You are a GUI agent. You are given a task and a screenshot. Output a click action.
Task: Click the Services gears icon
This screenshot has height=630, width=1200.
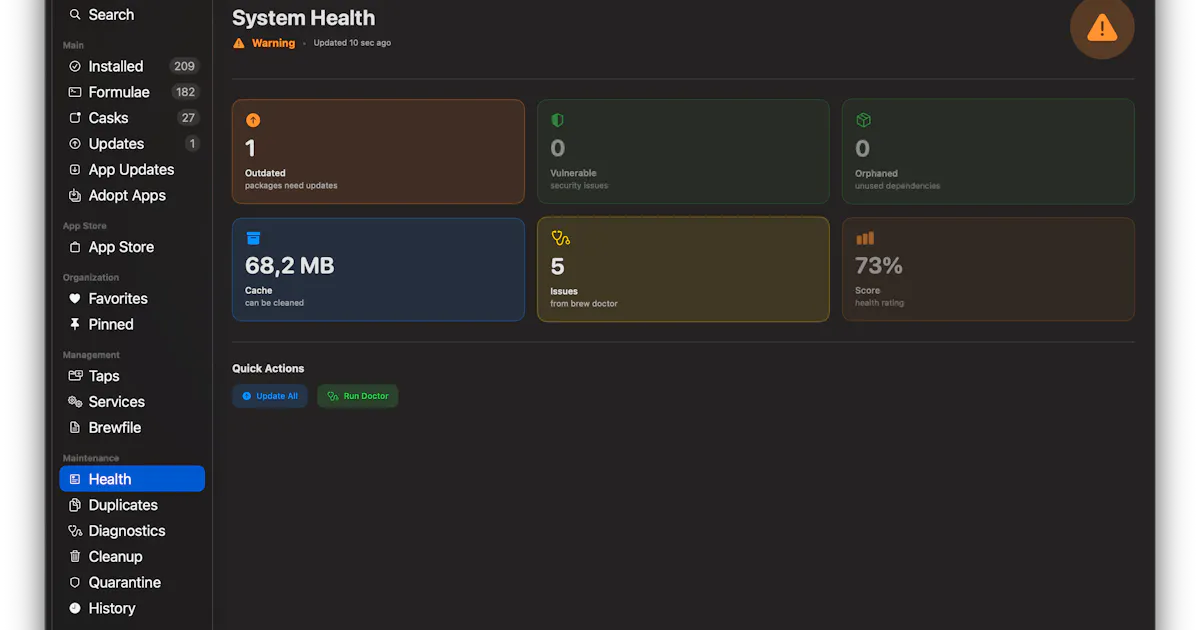tap(75, 402)
